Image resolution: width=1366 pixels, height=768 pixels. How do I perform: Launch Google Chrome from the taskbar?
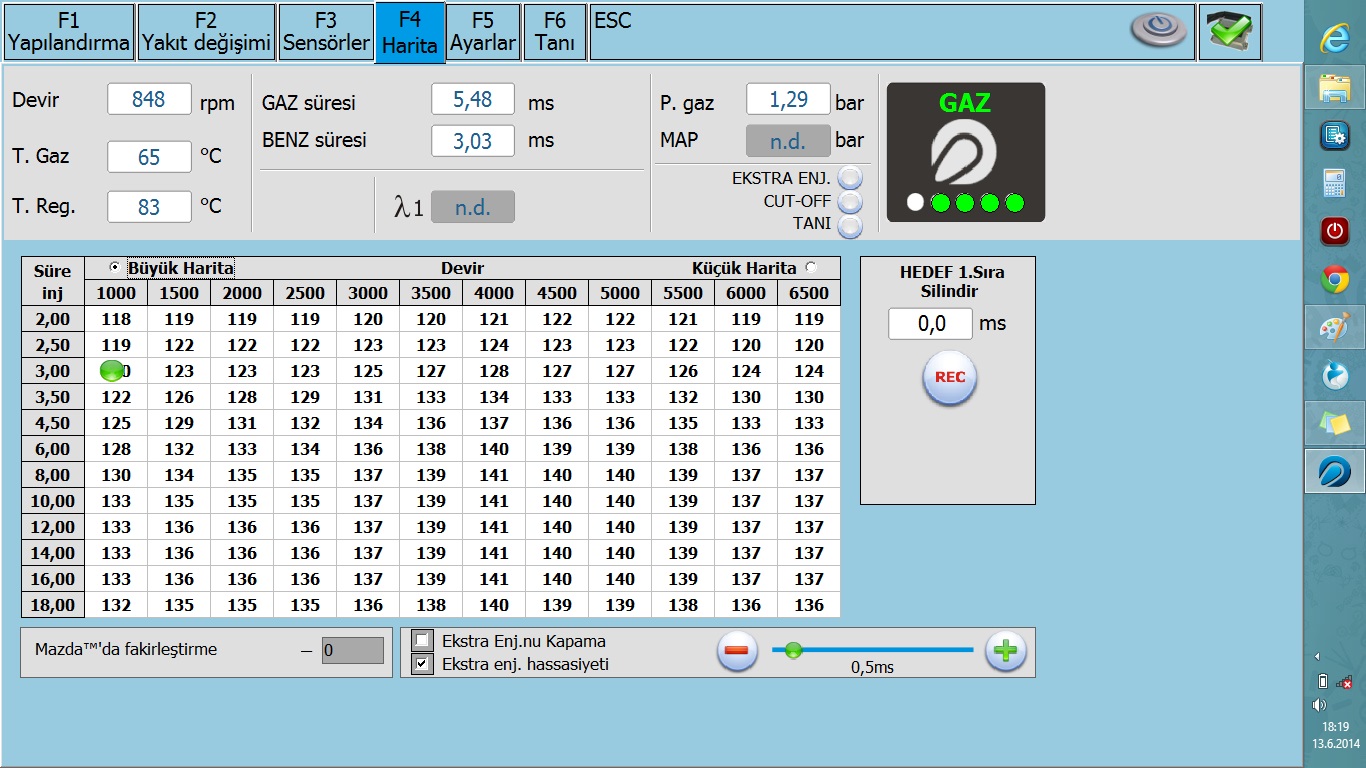(x=1335, y=280)
